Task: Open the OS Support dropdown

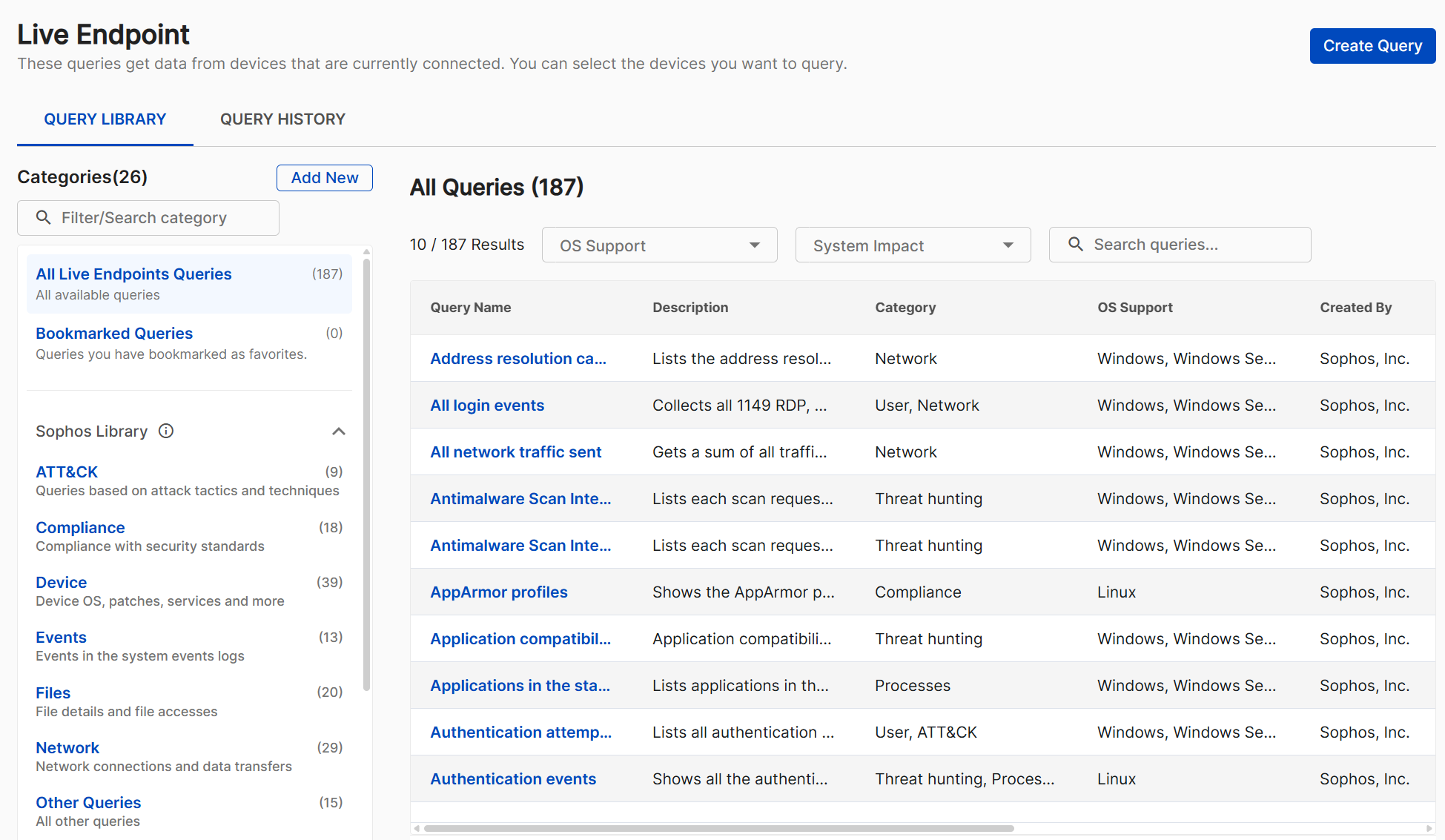Action: coord(659,245)
